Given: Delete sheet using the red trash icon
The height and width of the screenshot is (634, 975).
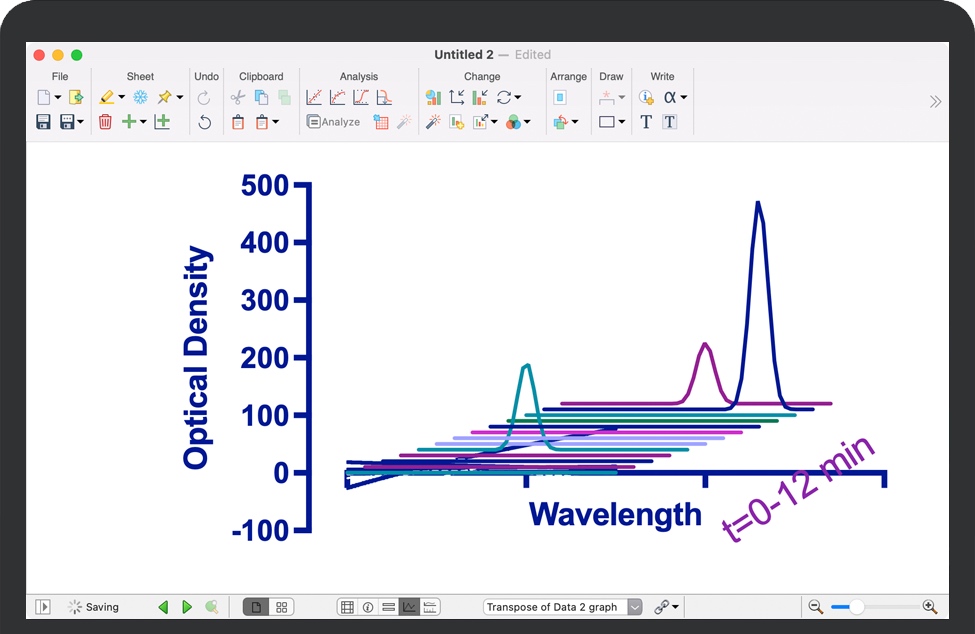Looking at the screenshot, I should (x=105, y=122).
